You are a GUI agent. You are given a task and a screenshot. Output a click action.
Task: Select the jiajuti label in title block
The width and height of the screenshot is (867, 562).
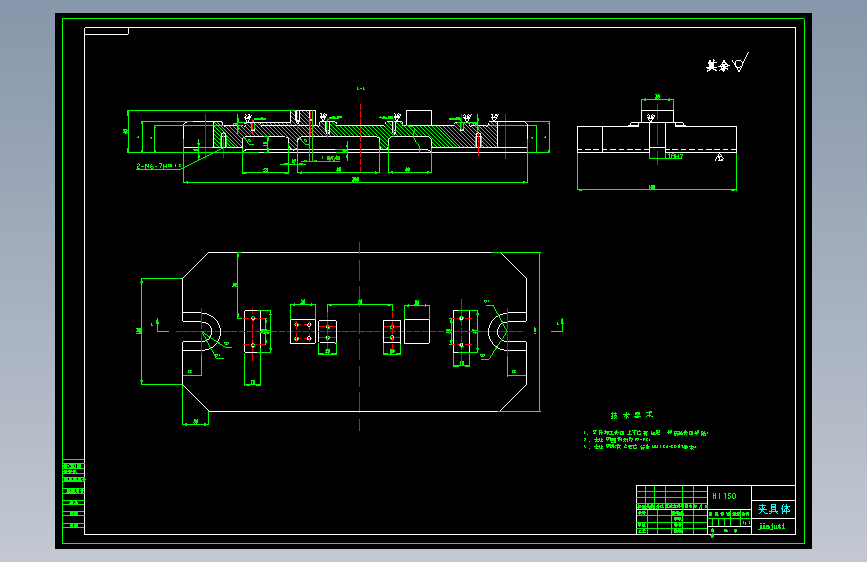(x=772, y=526)
